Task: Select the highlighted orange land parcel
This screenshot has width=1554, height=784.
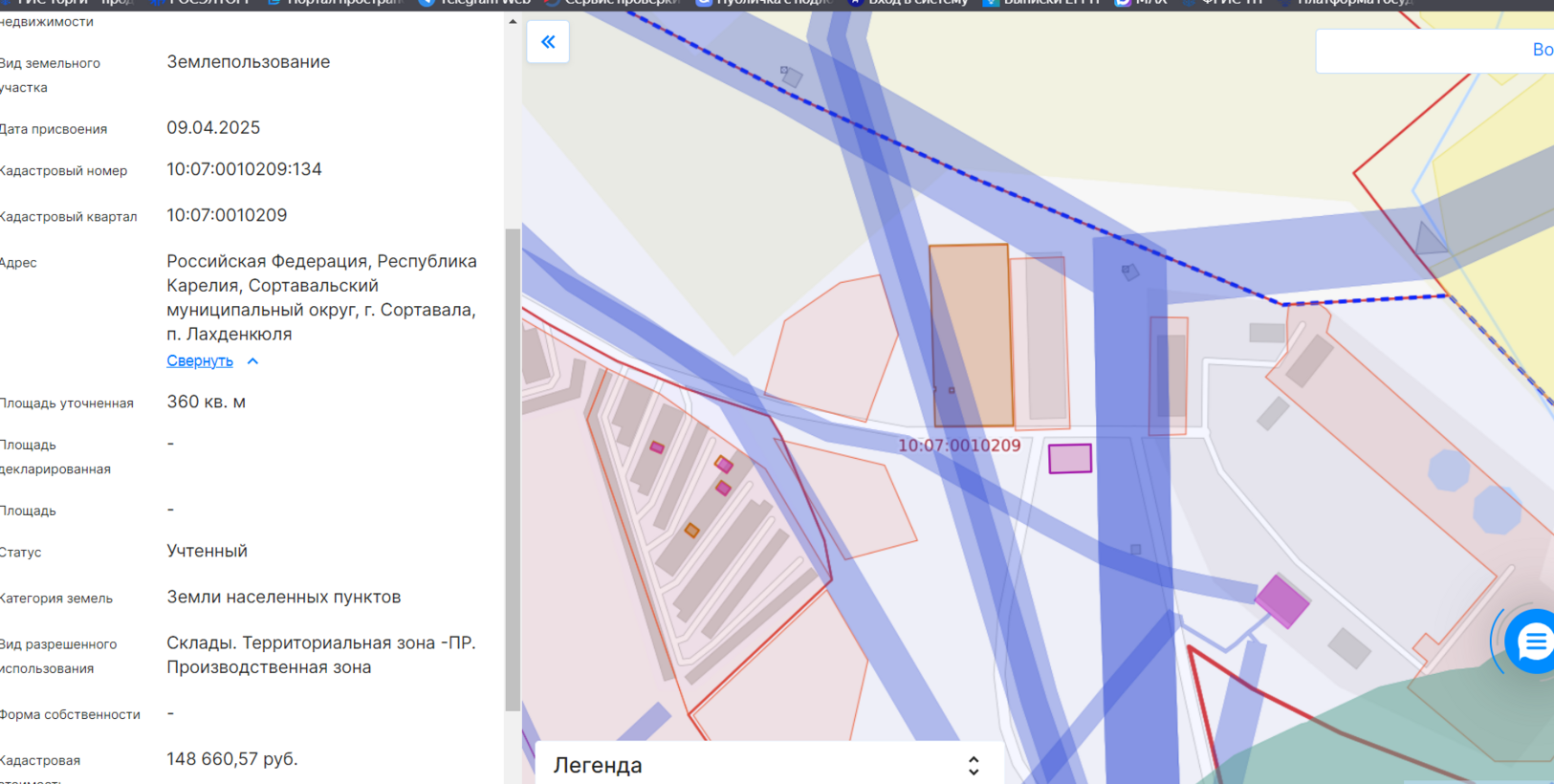Action: [x=971, y=335]
